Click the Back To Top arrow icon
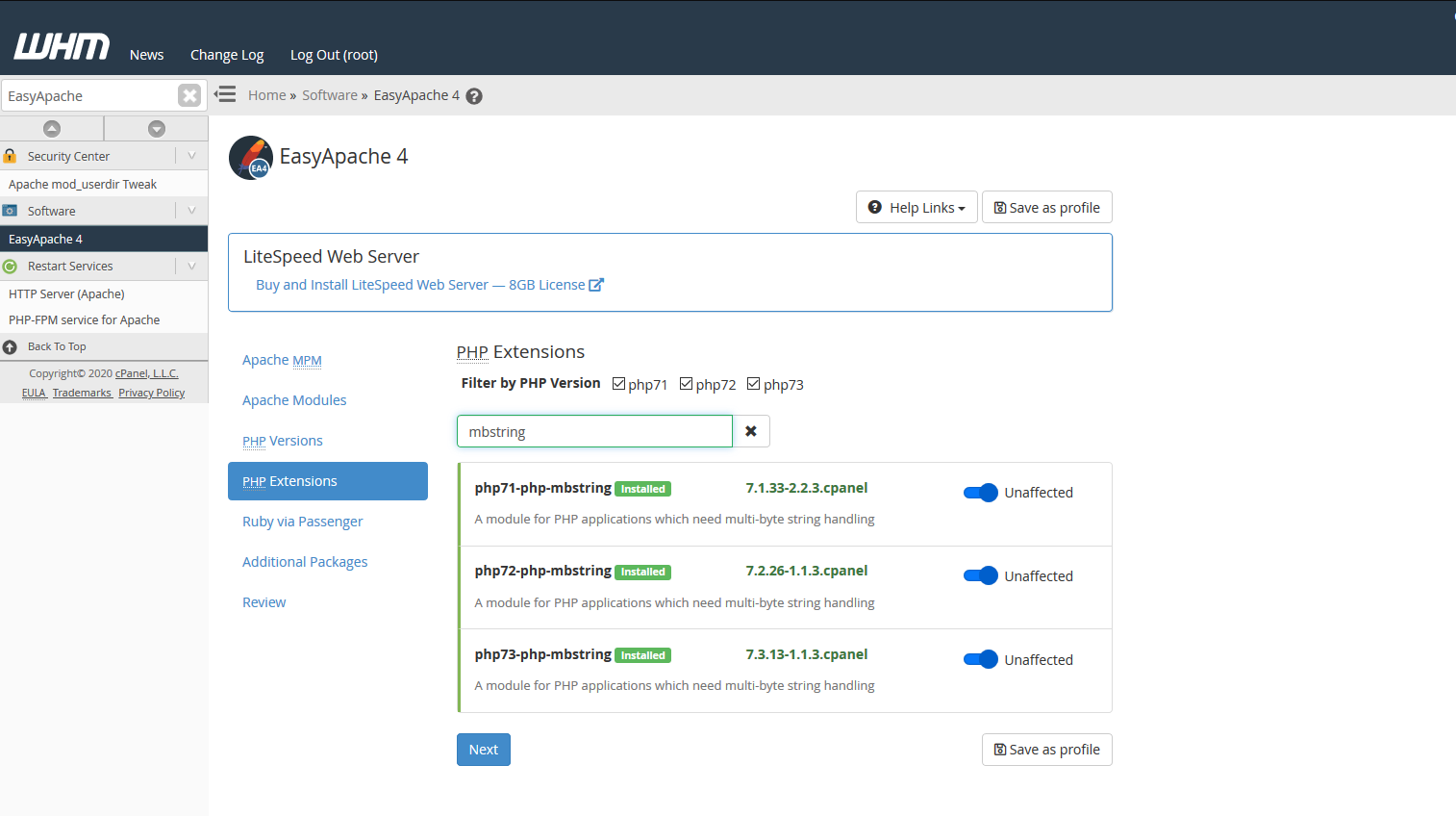 [x=10, y=346]
